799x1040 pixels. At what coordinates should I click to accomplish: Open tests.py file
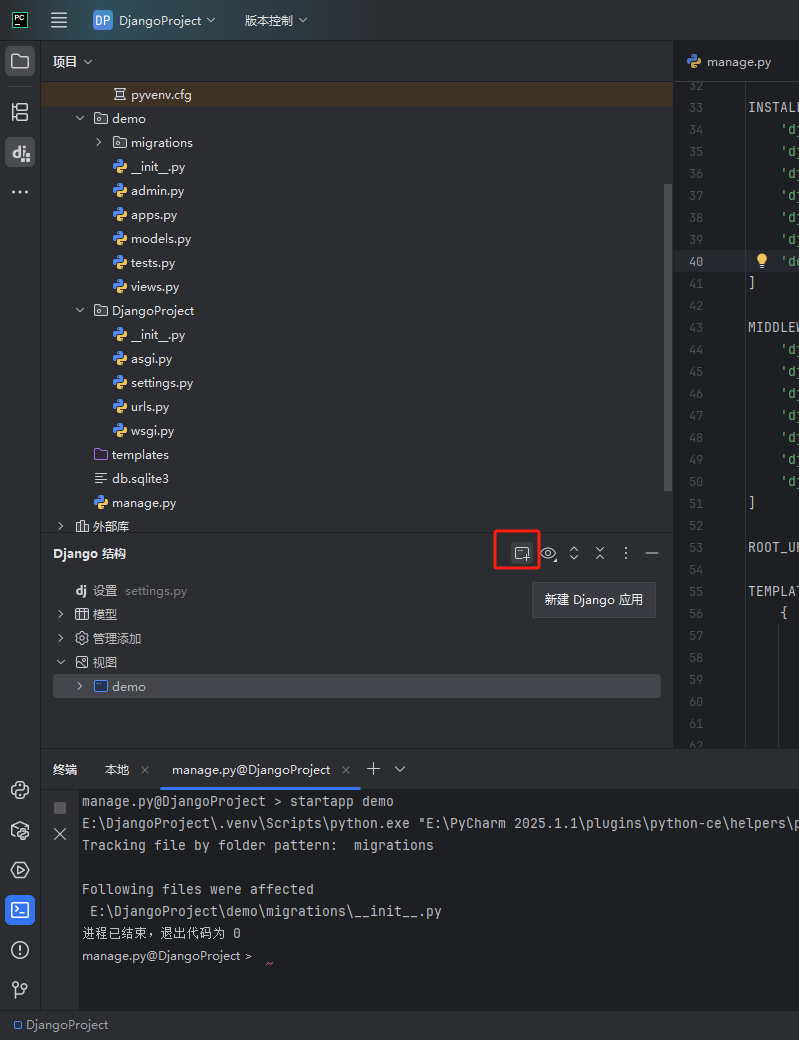tap(153, 263)
